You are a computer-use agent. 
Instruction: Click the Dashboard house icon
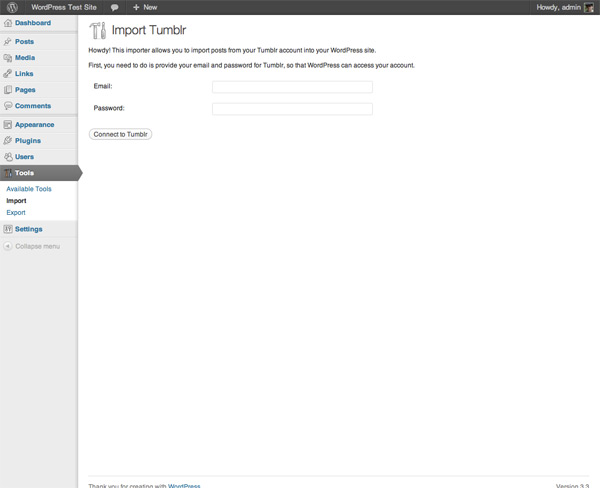coord(8,23)
